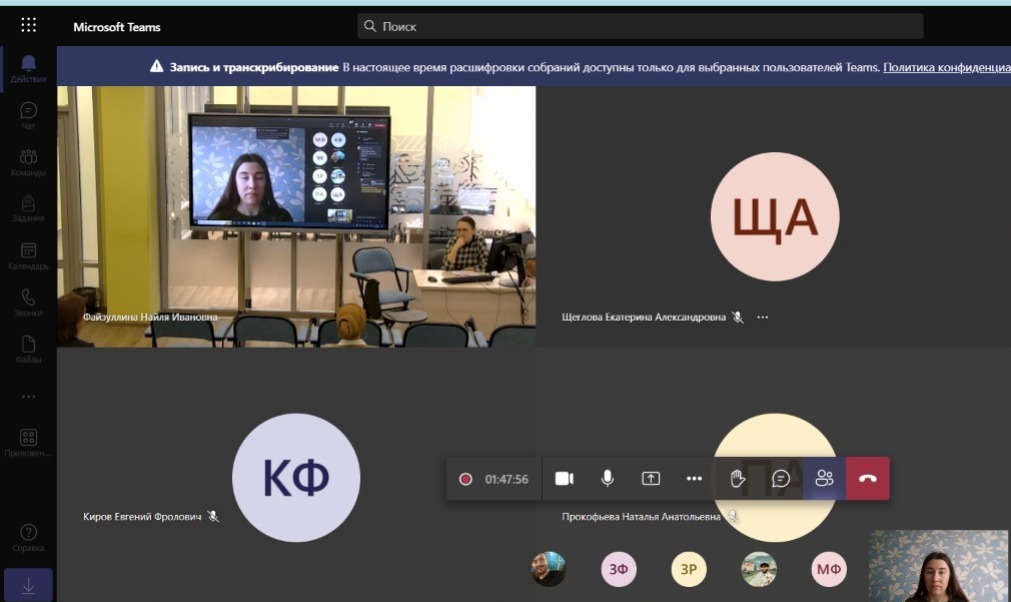Open the Chat section in sidebar
1011x602 pixels.
(28, 115)
